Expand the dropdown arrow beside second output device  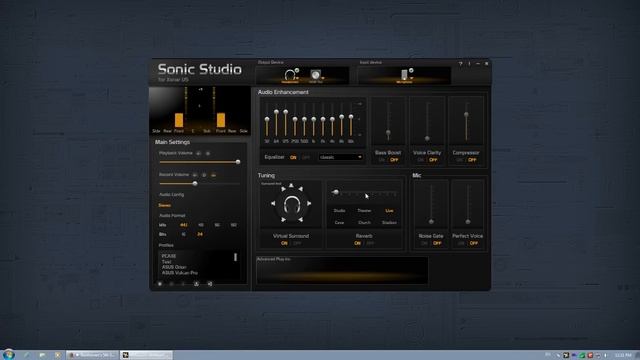coord(322,78)
